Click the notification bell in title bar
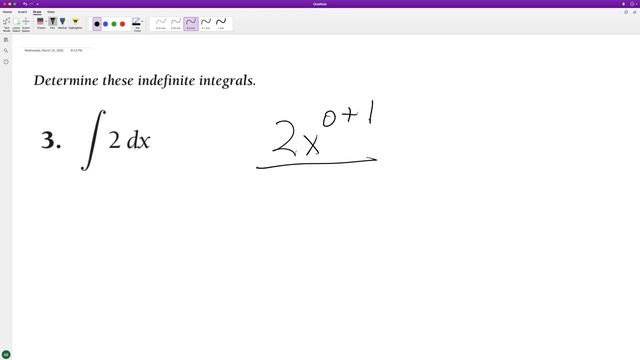Screen dimensions: 640x360 tap(623, 4)
